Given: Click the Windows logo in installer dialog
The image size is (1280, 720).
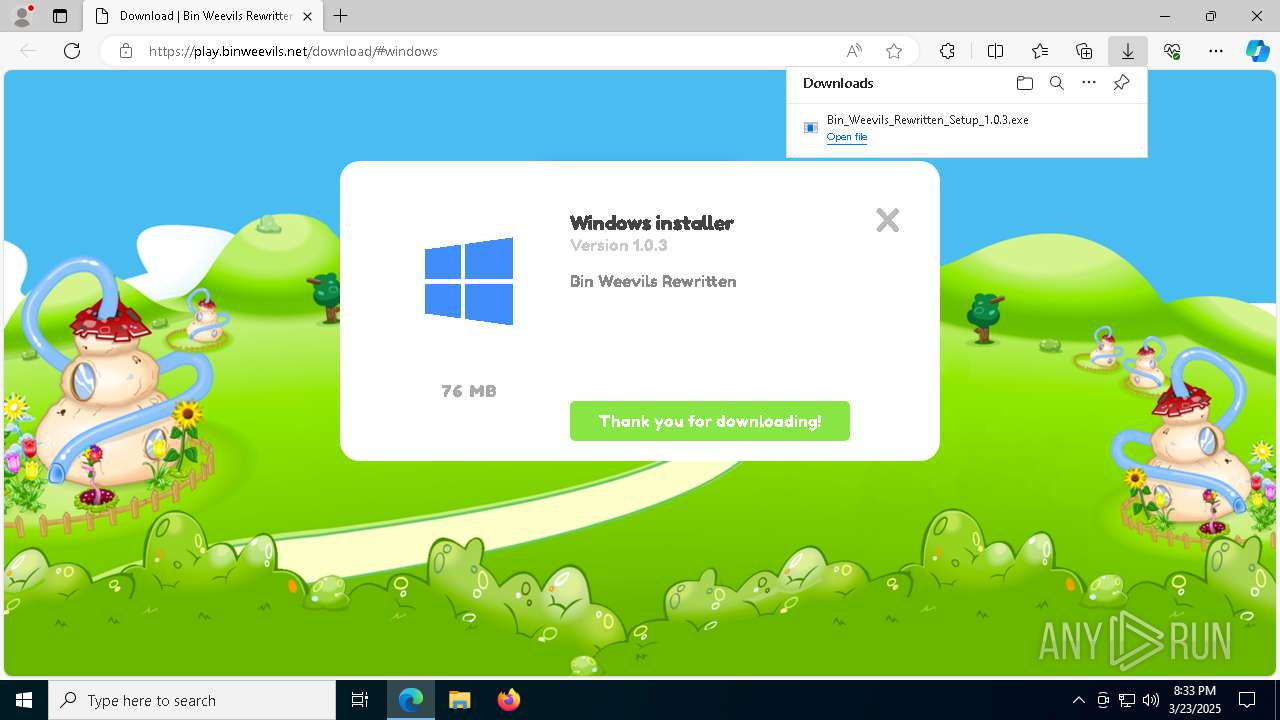Looking at the screenshot, I should [x=469, y=281].
